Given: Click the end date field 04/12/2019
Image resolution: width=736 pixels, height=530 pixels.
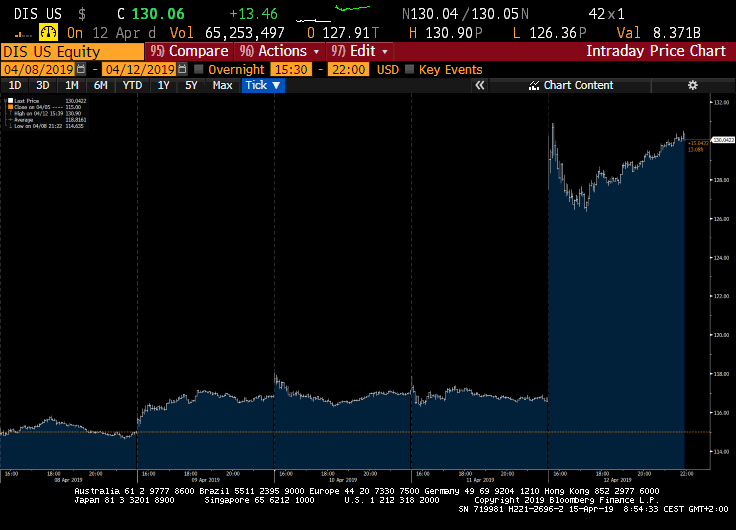Looking at the screenshot, I should (x=140, y=69).
